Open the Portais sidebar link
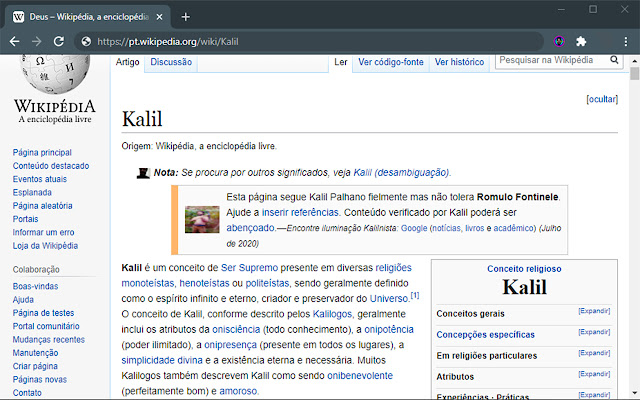This screenshot has width=640, height=400. coord(25,219)
